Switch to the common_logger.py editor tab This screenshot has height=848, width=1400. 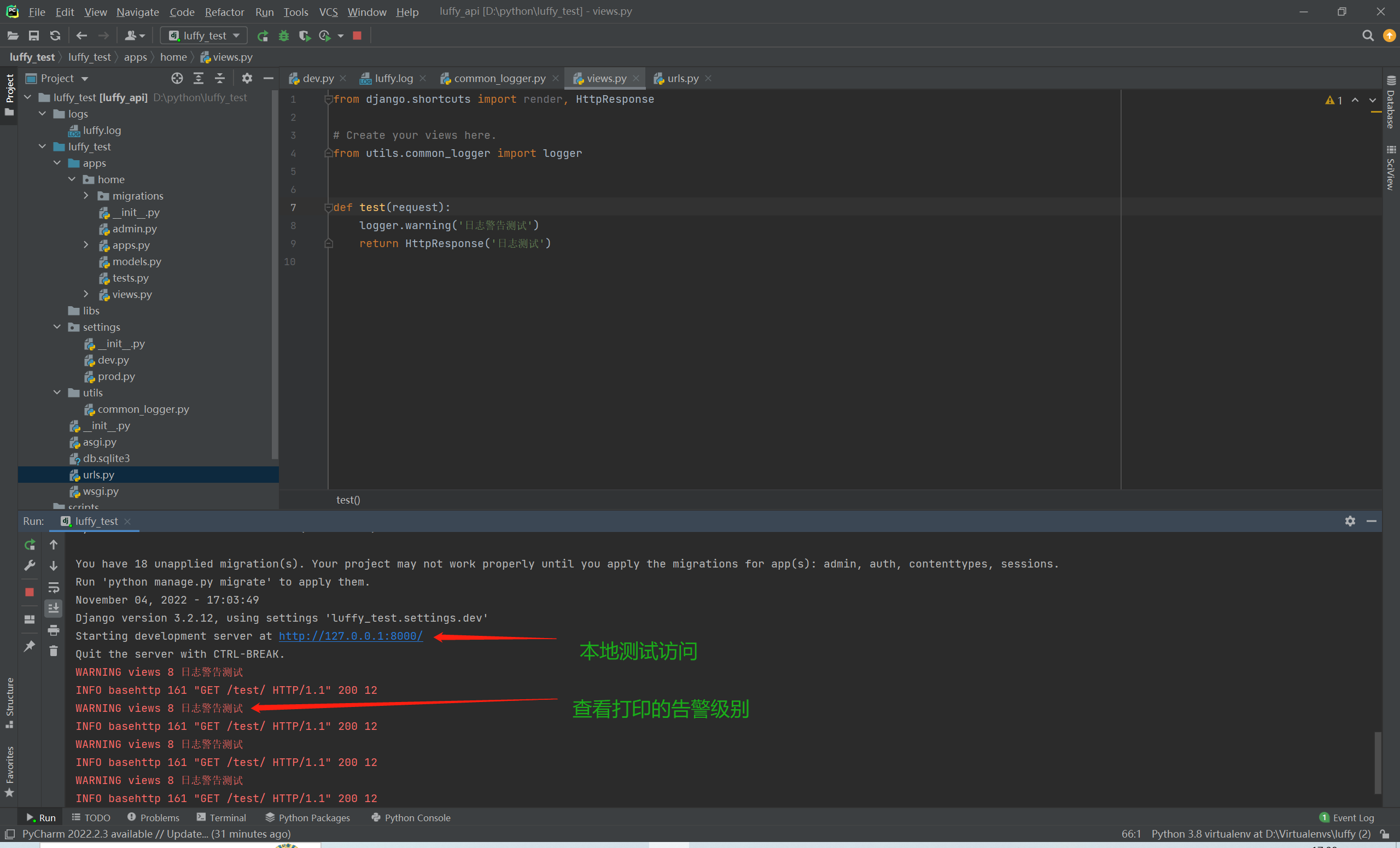[499, 78]
